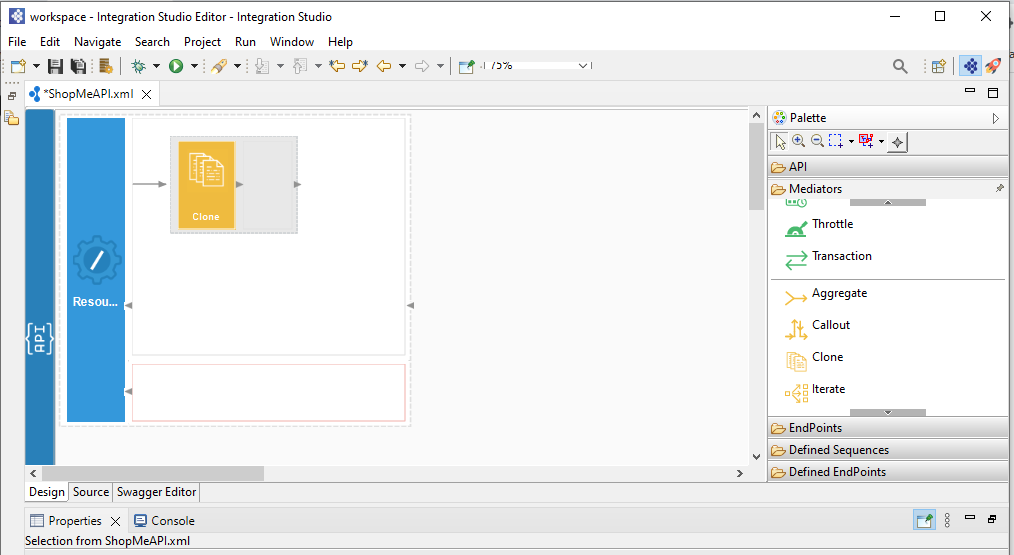The height and width of the screenshot is (555, 1014).
Task: Click the Clone mediator on the canvas
Action: pyautogui.click(x=206, y=185)
